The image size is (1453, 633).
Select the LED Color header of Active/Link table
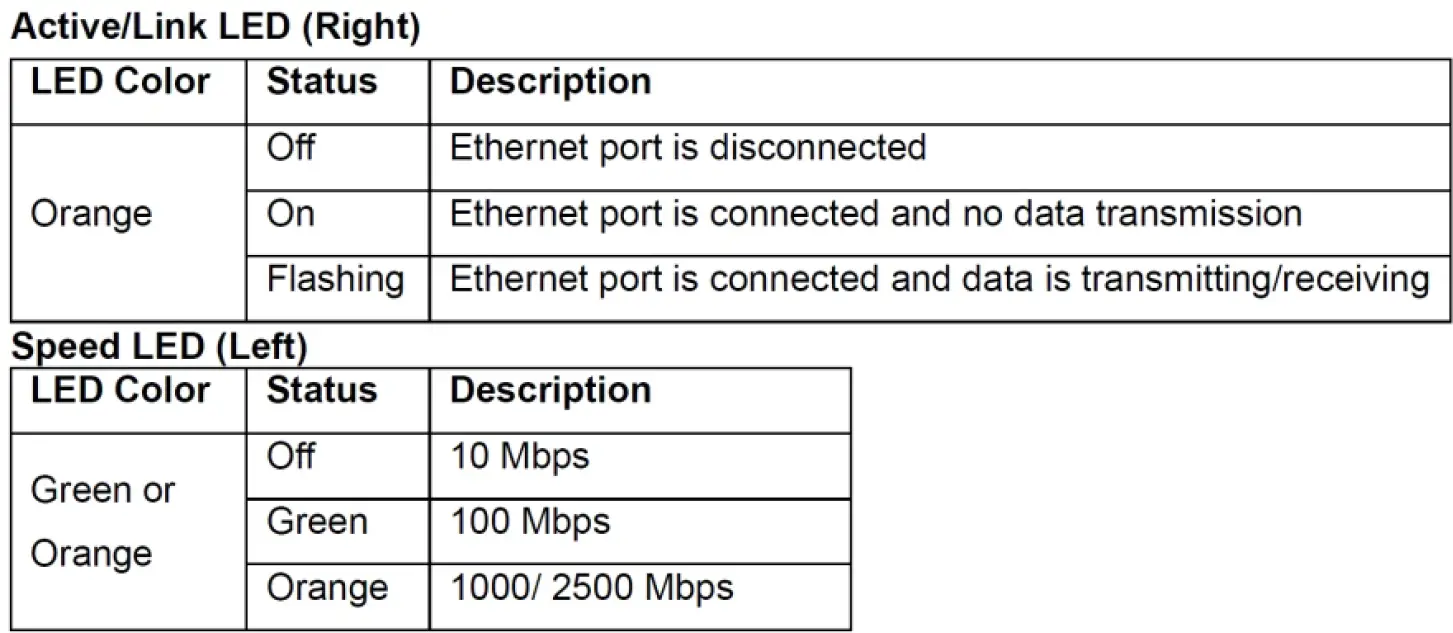tap(121, 82)
